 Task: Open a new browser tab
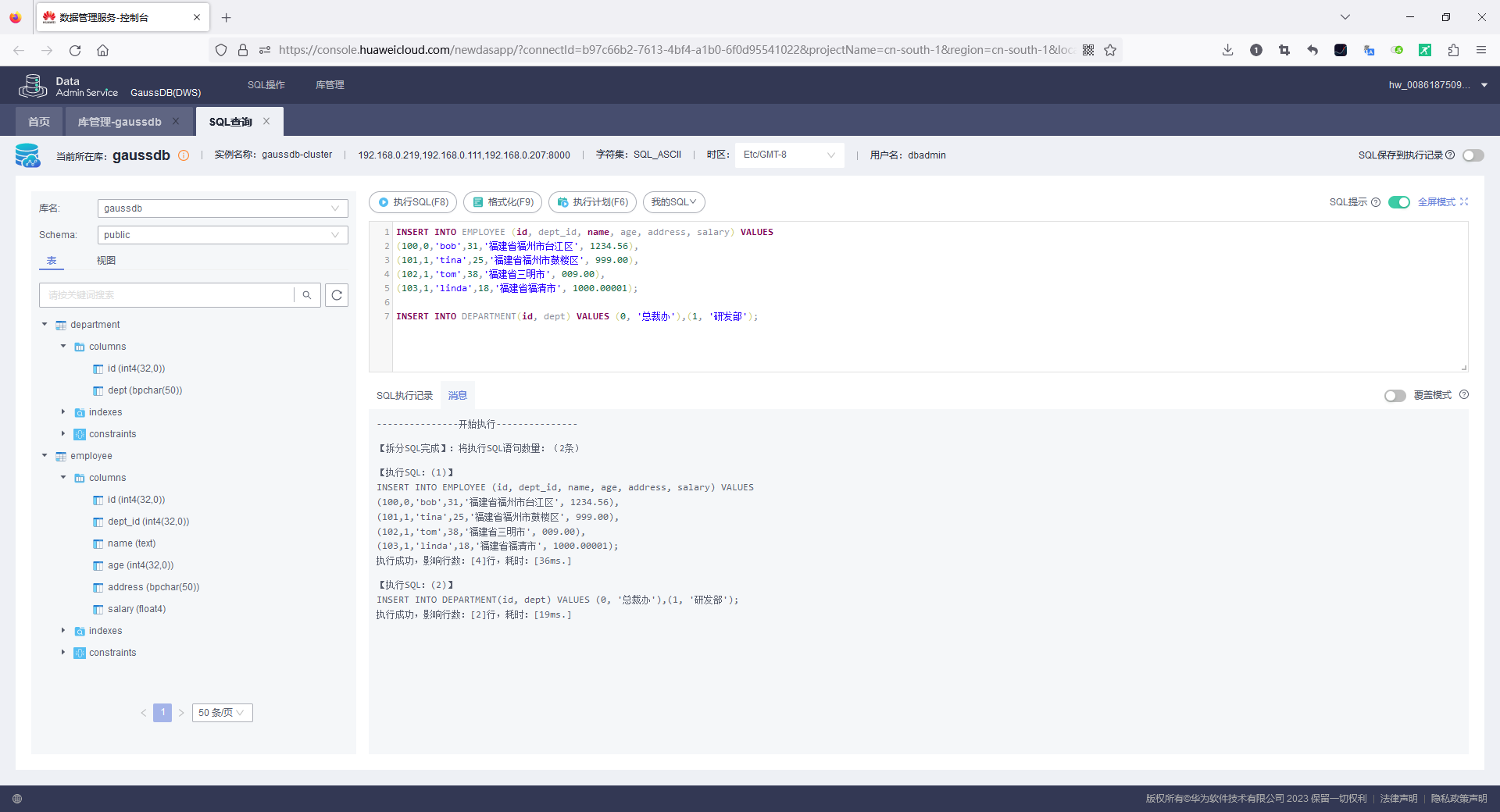(x=226, y=17)
